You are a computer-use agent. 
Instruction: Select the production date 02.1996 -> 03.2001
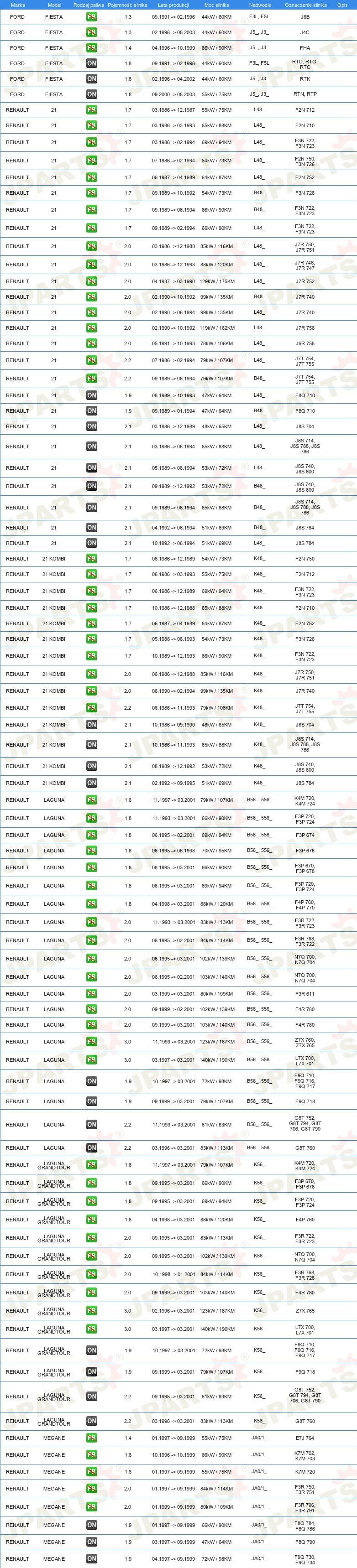173,1310
